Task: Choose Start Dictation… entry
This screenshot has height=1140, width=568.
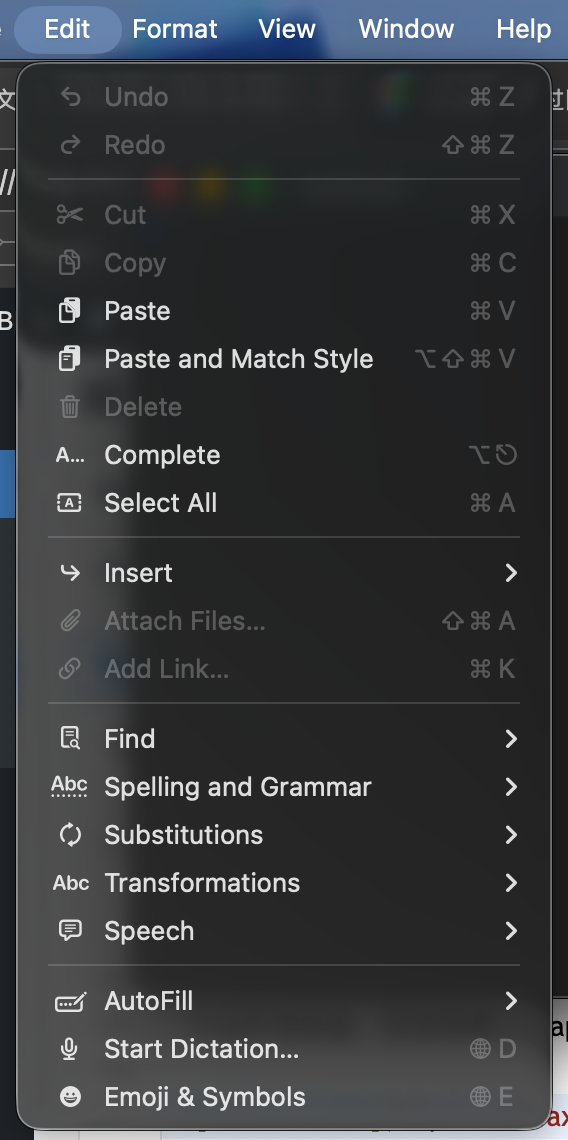Action: (x=284, y=1049)
